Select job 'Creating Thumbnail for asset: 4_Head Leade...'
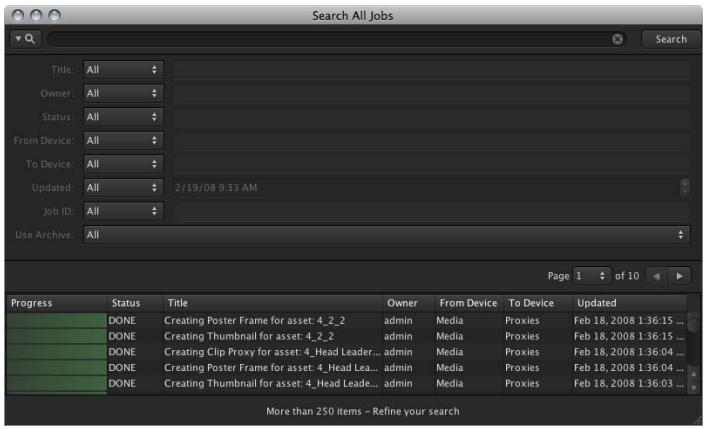Screen dimensions: 704x429 pyautogui.click(x=271, y=383)
